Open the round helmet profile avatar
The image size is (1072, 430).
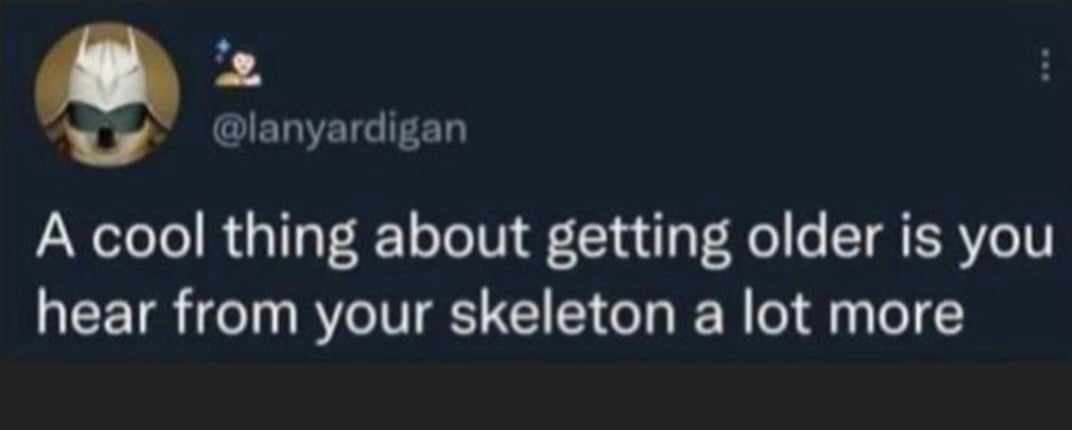point(107,94)
